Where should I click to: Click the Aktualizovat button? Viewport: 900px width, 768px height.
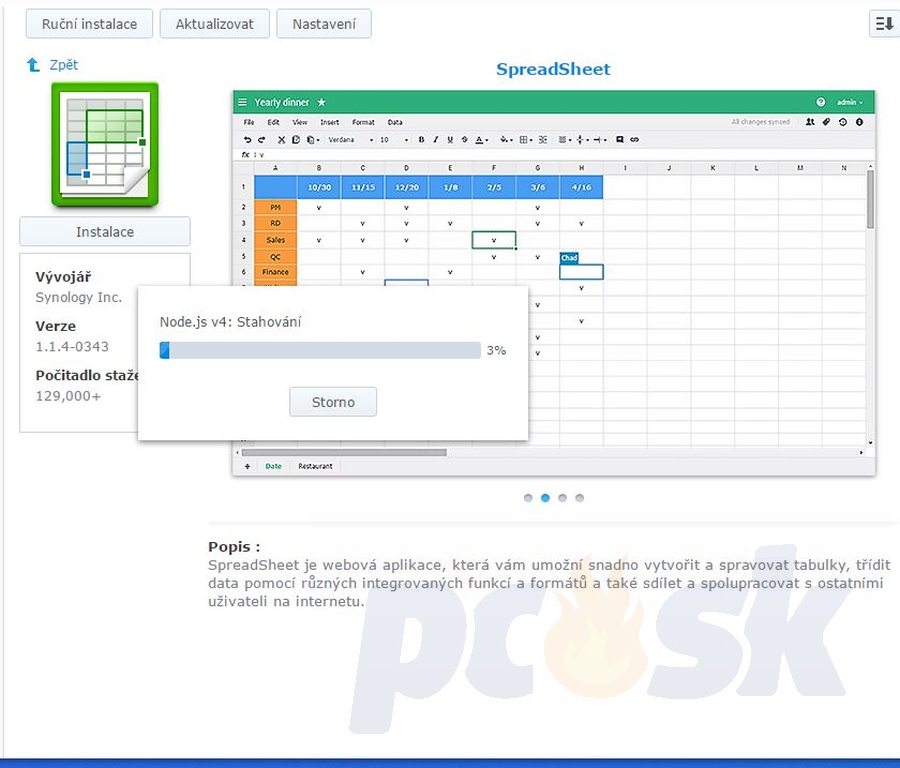[214, 24]
